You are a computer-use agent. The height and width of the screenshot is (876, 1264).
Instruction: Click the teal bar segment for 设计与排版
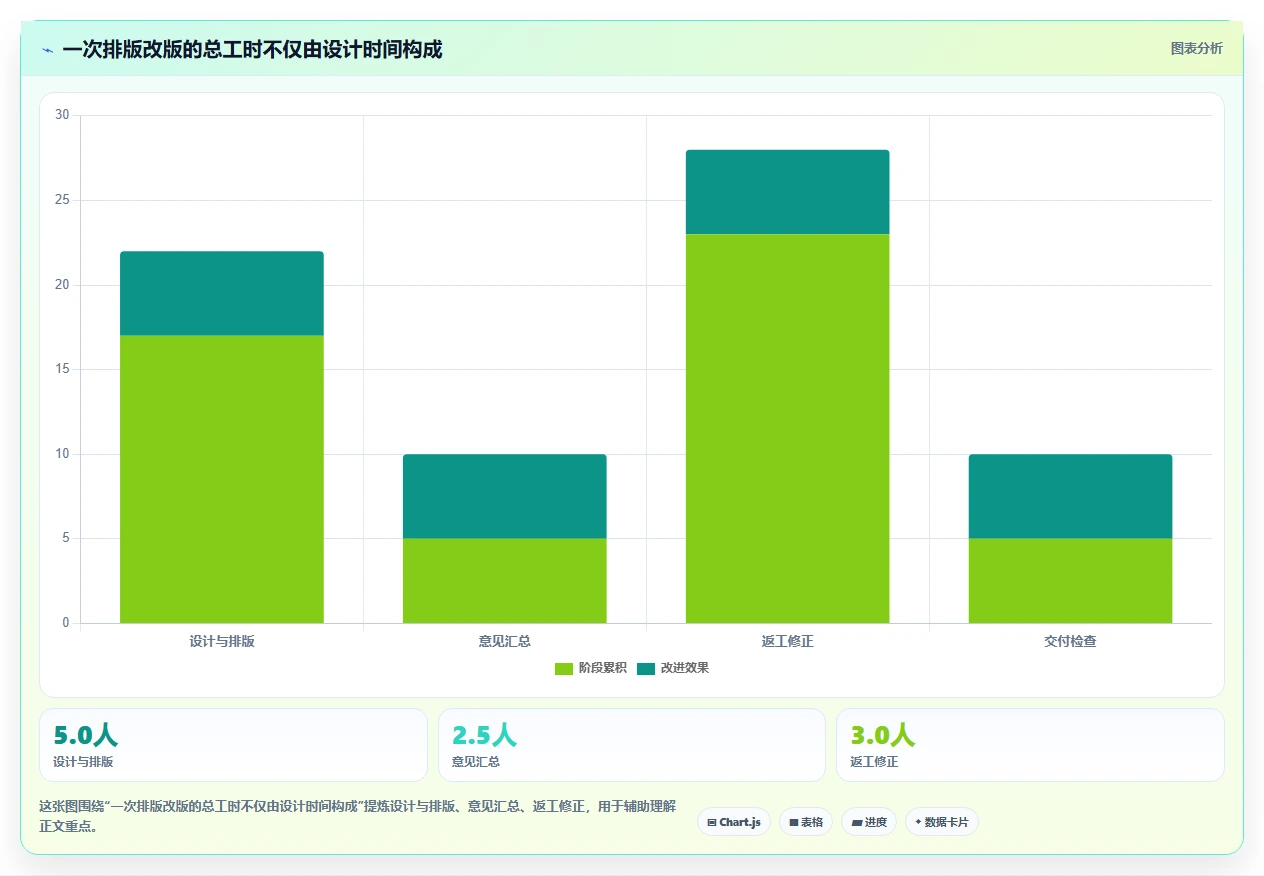(222, 293)
